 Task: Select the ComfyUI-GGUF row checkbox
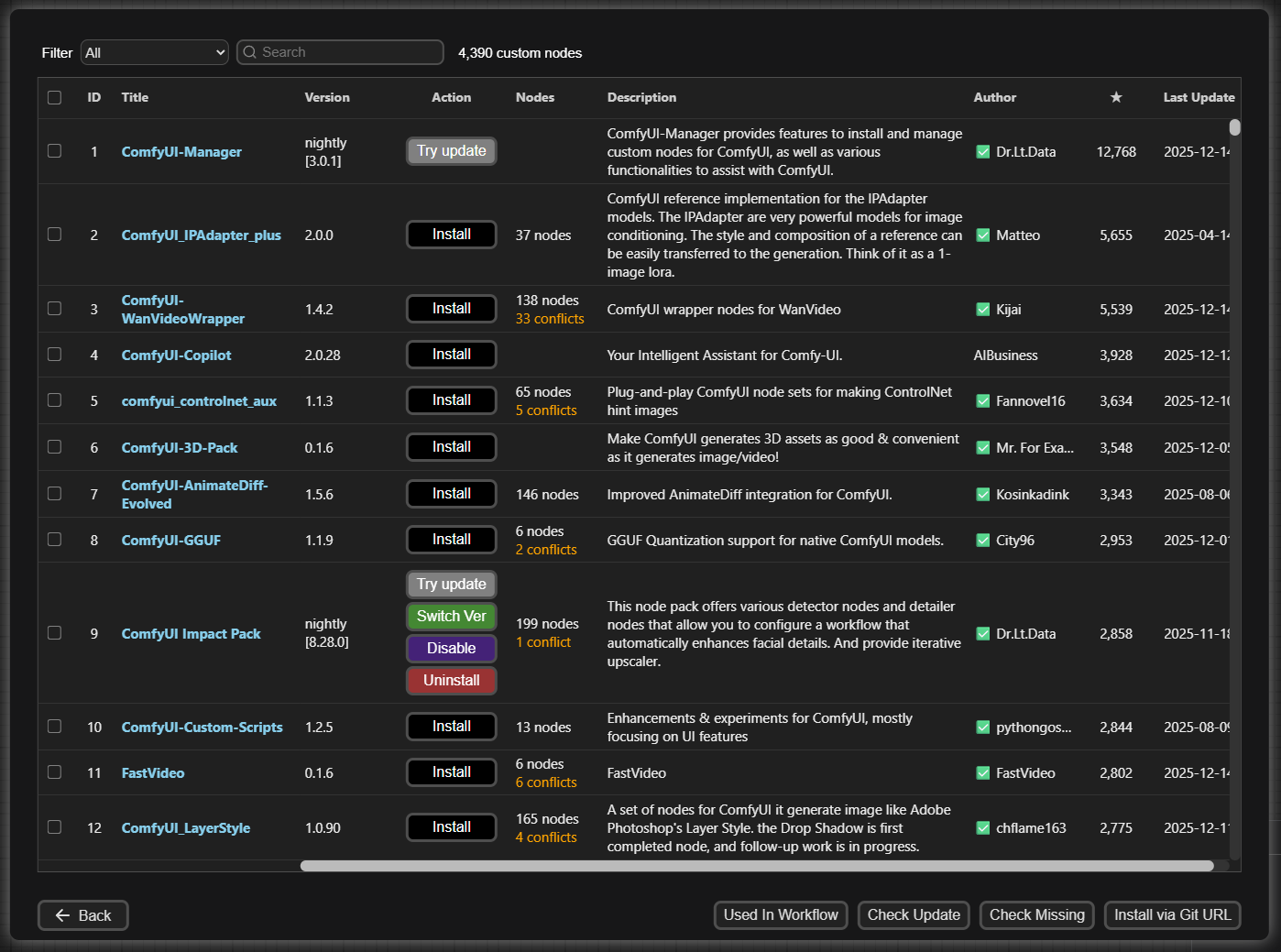pos(55,540)
